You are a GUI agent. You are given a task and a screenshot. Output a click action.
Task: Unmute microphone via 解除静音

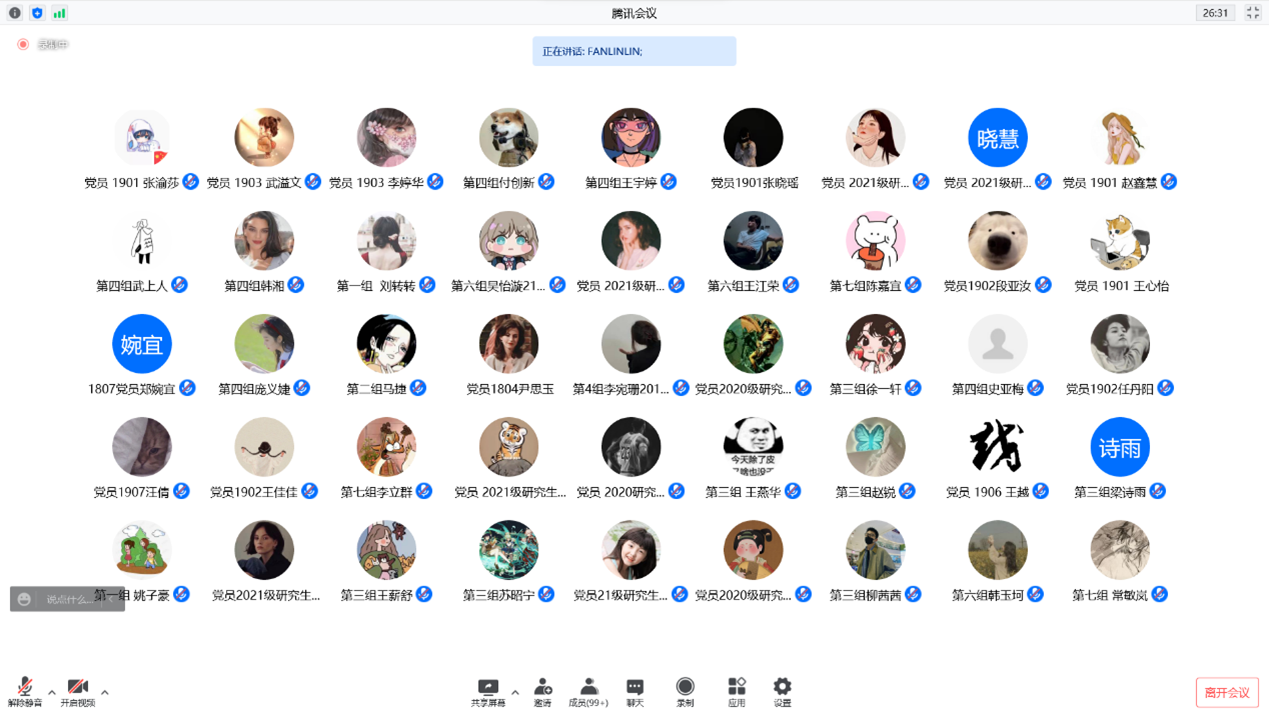coord(25,691)
